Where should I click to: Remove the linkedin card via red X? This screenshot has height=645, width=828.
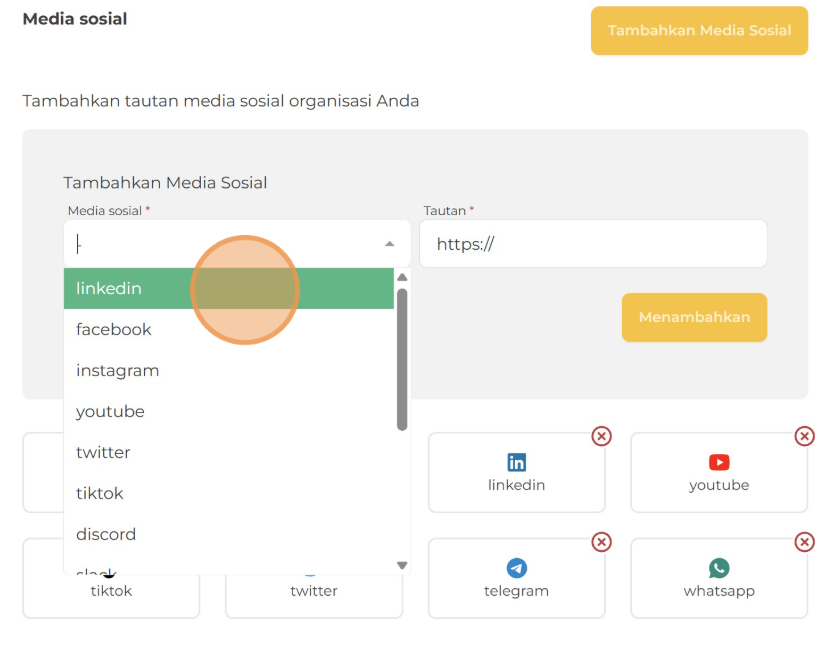(x=601, y=436)
